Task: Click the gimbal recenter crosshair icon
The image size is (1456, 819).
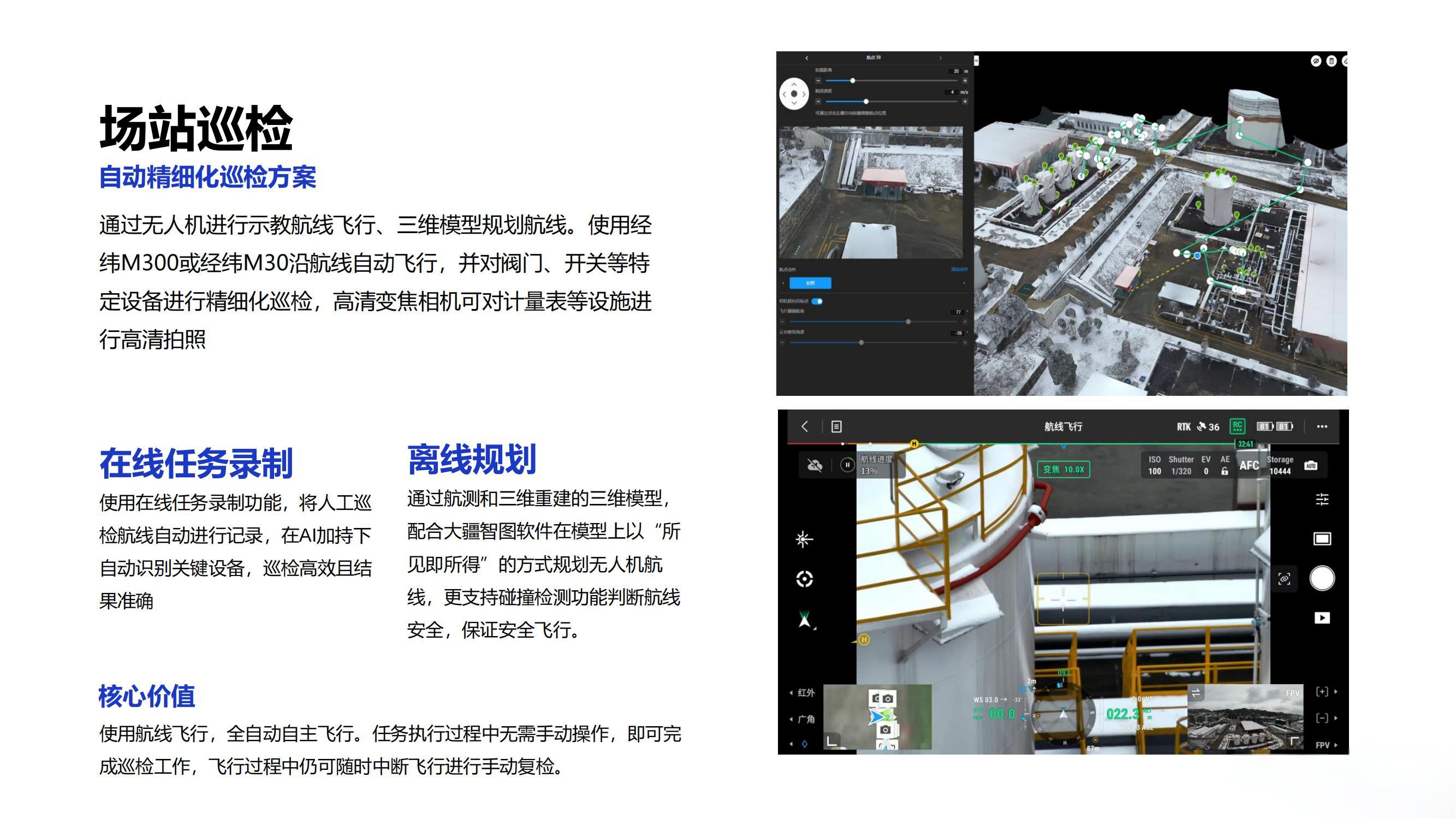Action: pyautogui.click(x=804, y=579)
